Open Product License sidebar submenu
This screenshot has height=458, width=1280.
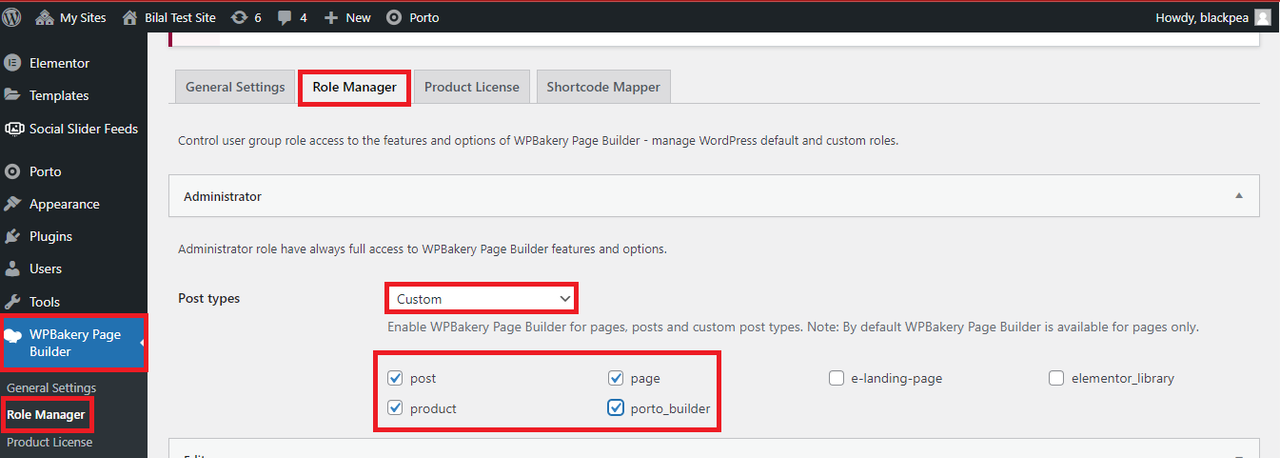[x=49, y=442]
